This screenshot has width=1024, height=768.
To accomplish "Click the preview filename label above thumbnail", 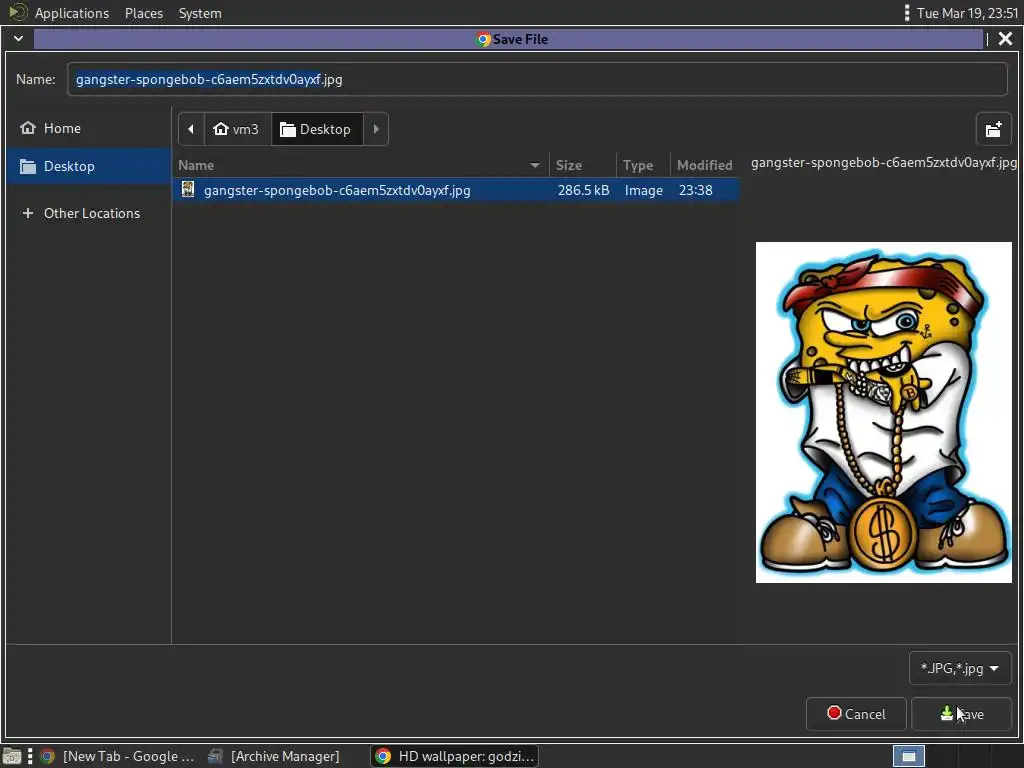I will pos(884,162).
